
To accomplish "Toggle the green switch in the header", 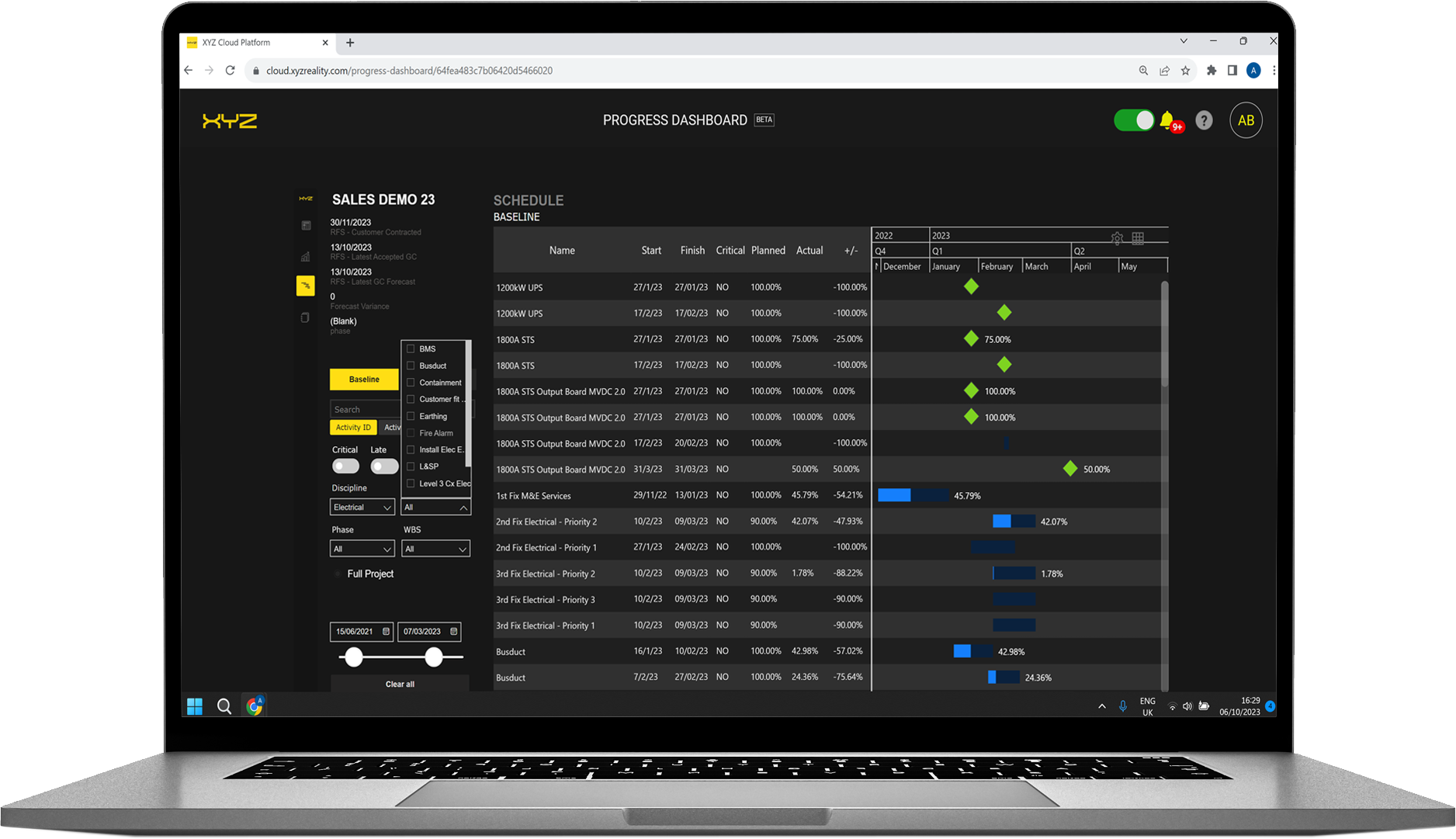I will point(1134,120).
